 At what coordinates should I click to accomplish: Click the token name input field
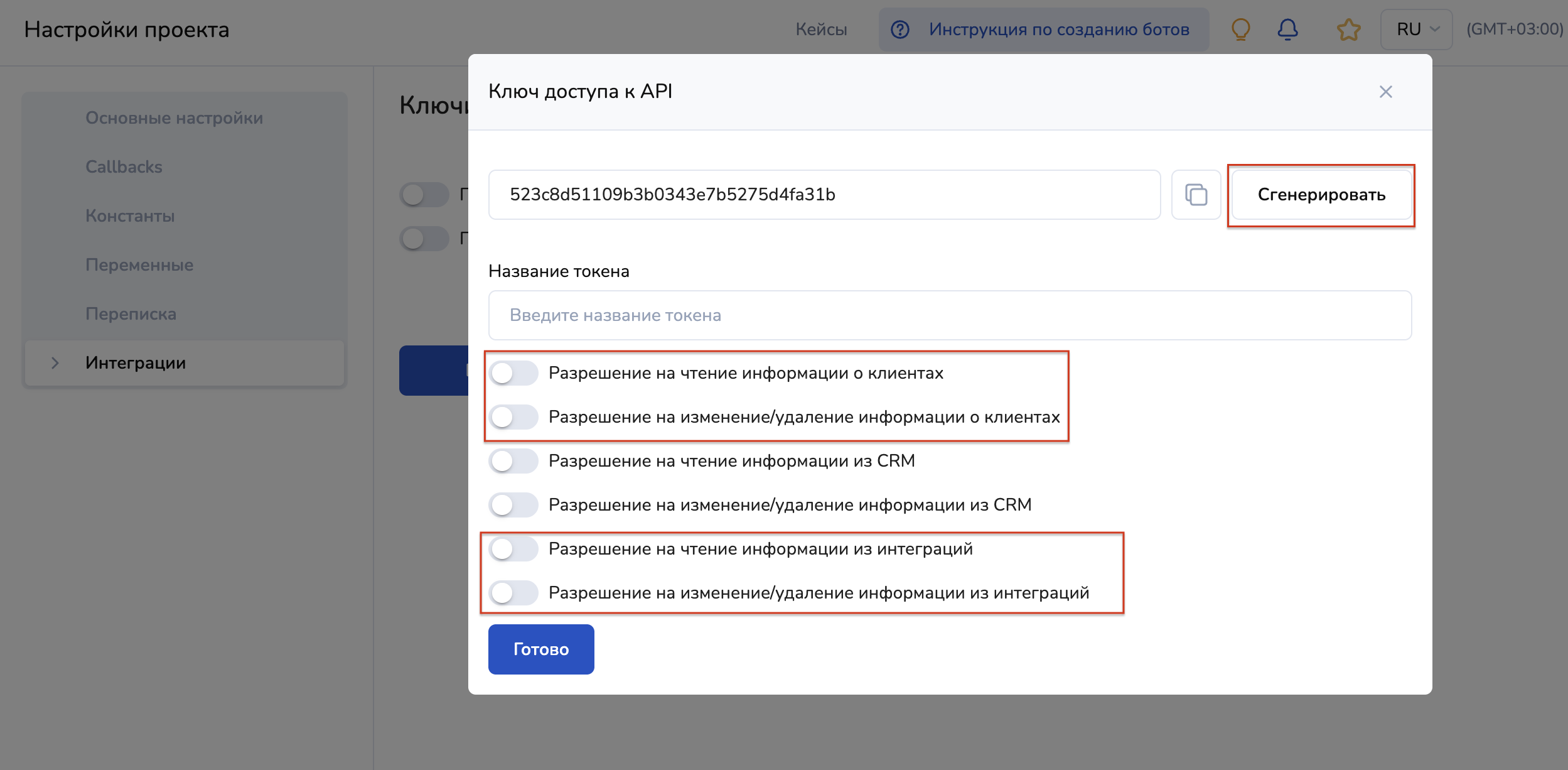pos(950,315)
